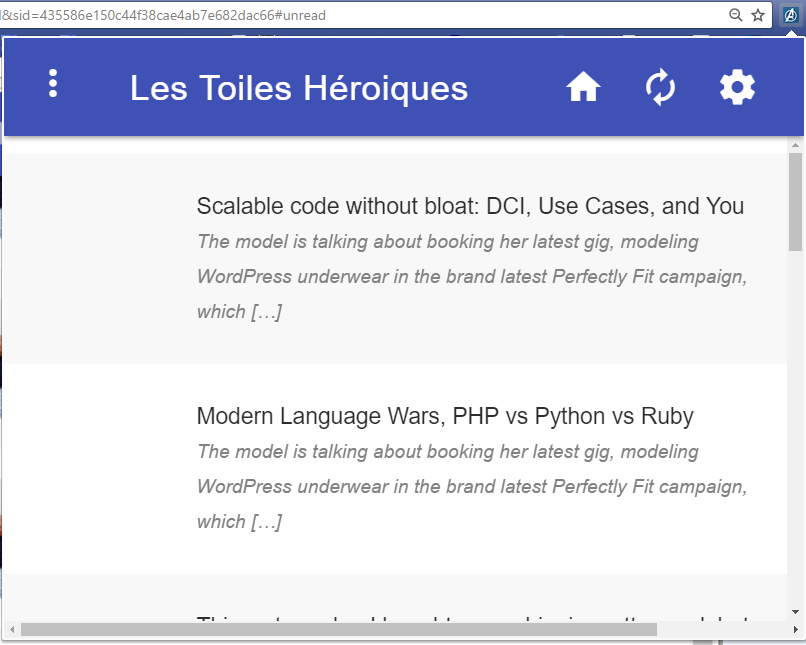Viewport: 806px width, 645px height.
Task: Click the horizontal scrollbar right arrow
Action: coord(779,629)
